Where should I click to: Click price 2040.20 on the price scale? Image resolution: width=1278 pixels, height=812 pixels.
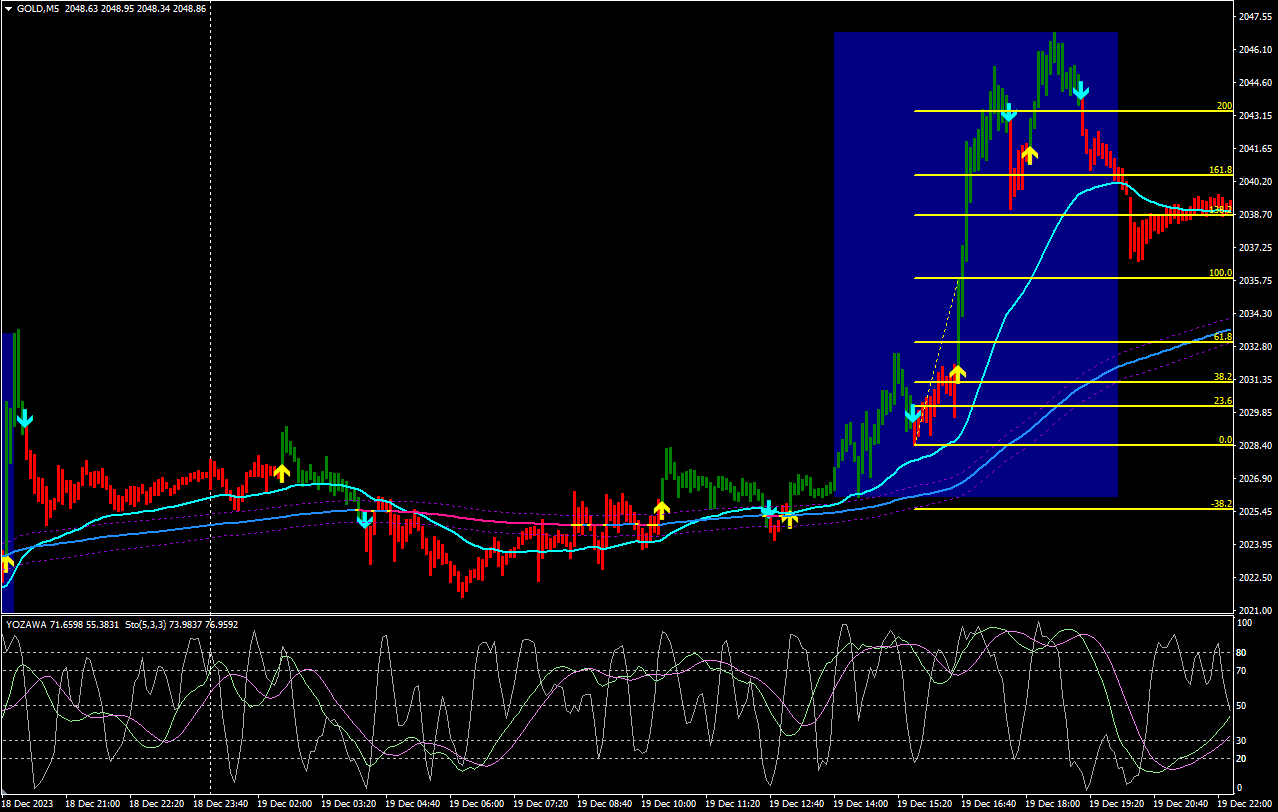[x=1255, y=181]
